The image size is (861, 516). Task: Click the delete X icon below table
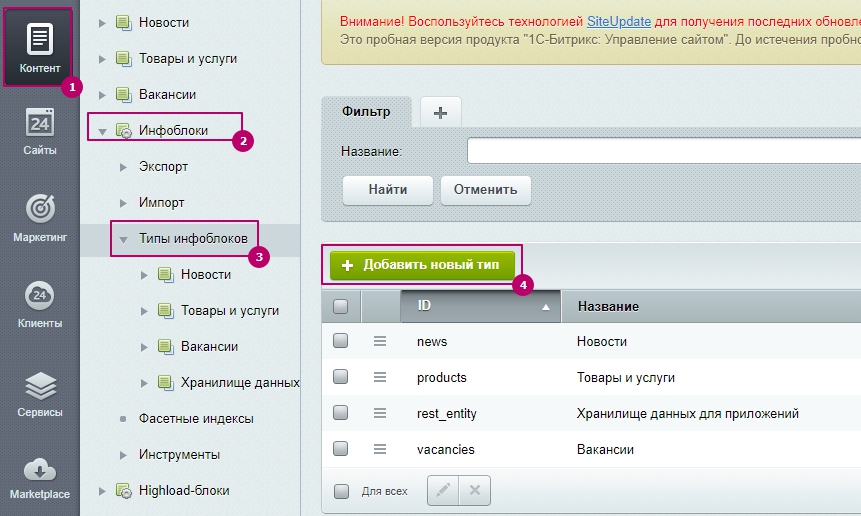[475, 490]
